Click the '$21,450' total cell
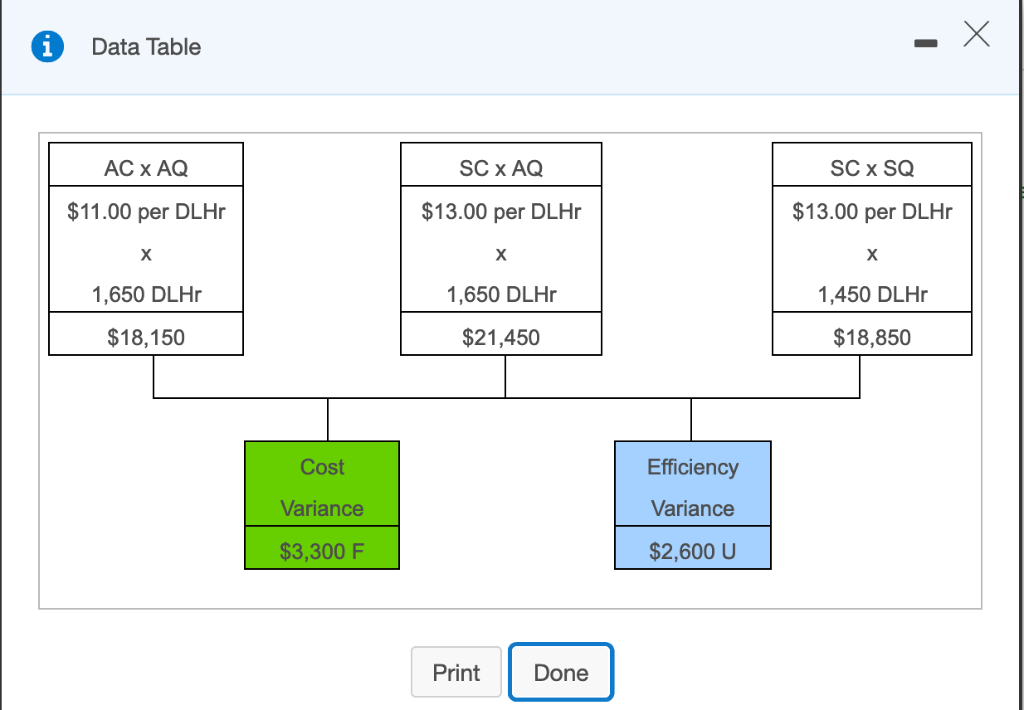Image resolution: width=1024 pixels, height=710 pixels. (501, 334)
